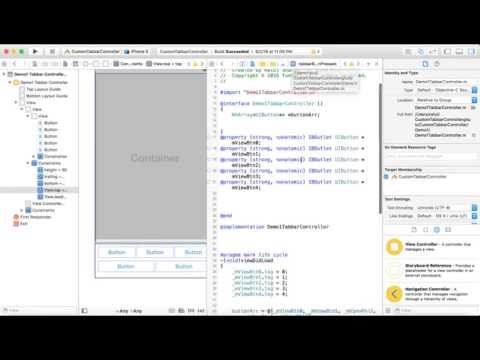This screenshot has width=480, height=360.
Task: Choose the iPhone 6 destination device
Action: tap(137, 52)
